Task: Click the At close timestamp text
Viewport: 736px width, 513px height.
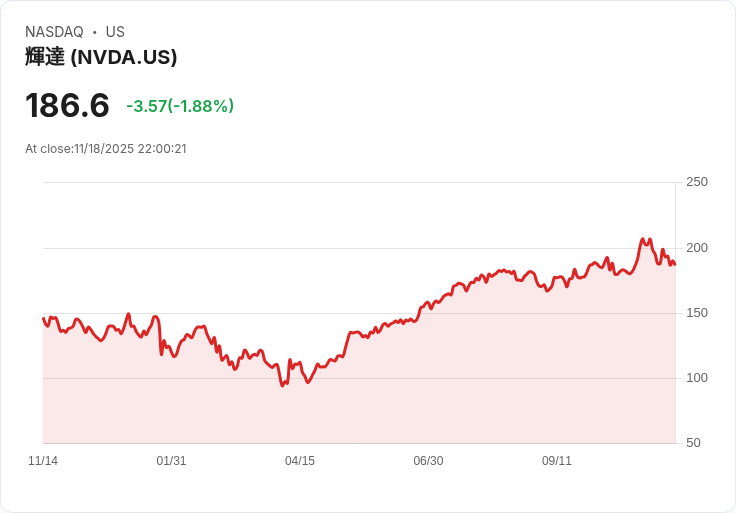Action: pos(106,149)
